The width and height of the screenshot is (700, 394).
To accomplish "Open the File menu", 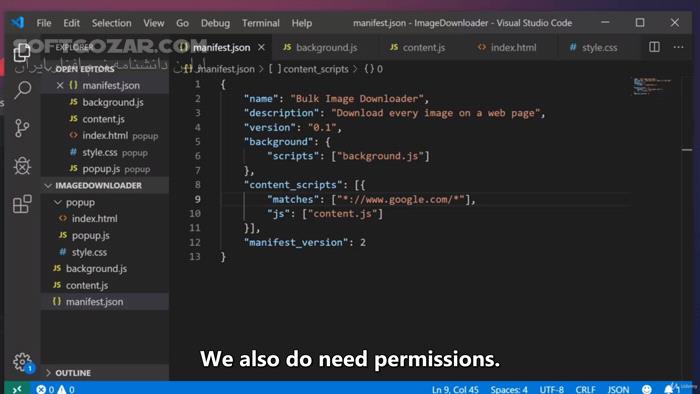I will click(44, 23).
